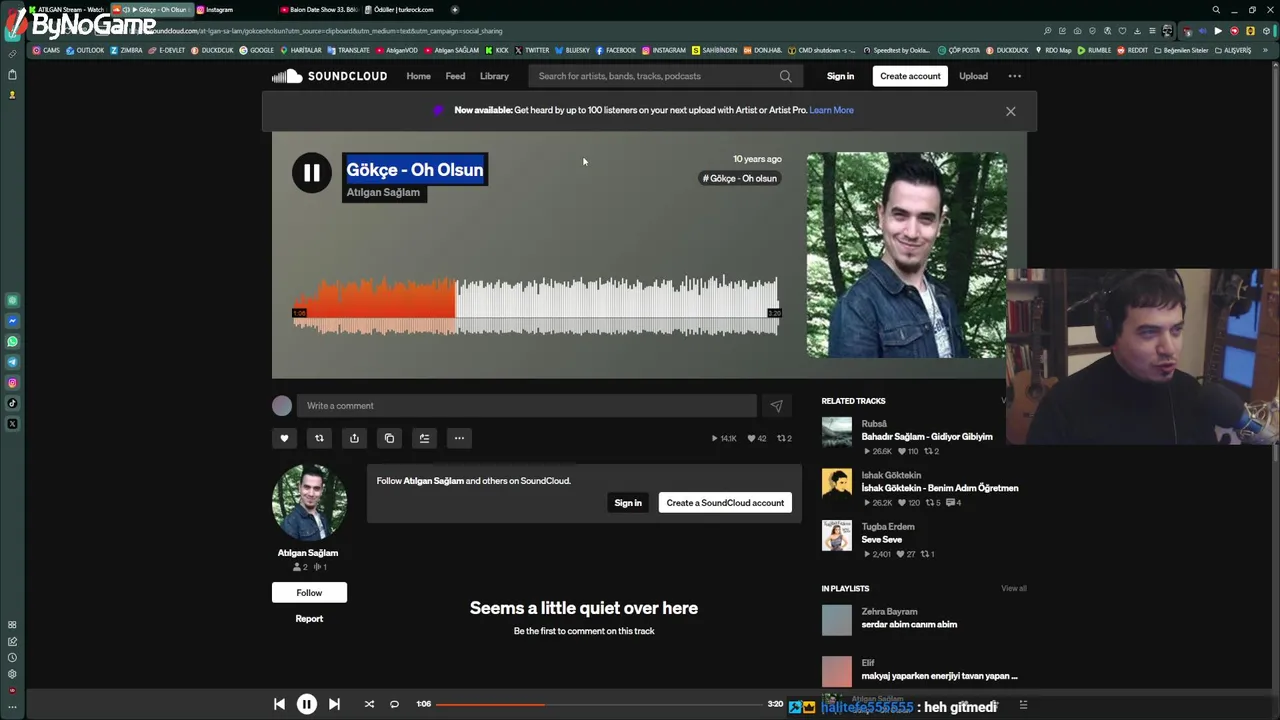This screenshot has height=720, width=1280.
Task: Open Atılgan Sağlam's round profile avatar
Action: (309, 502)
